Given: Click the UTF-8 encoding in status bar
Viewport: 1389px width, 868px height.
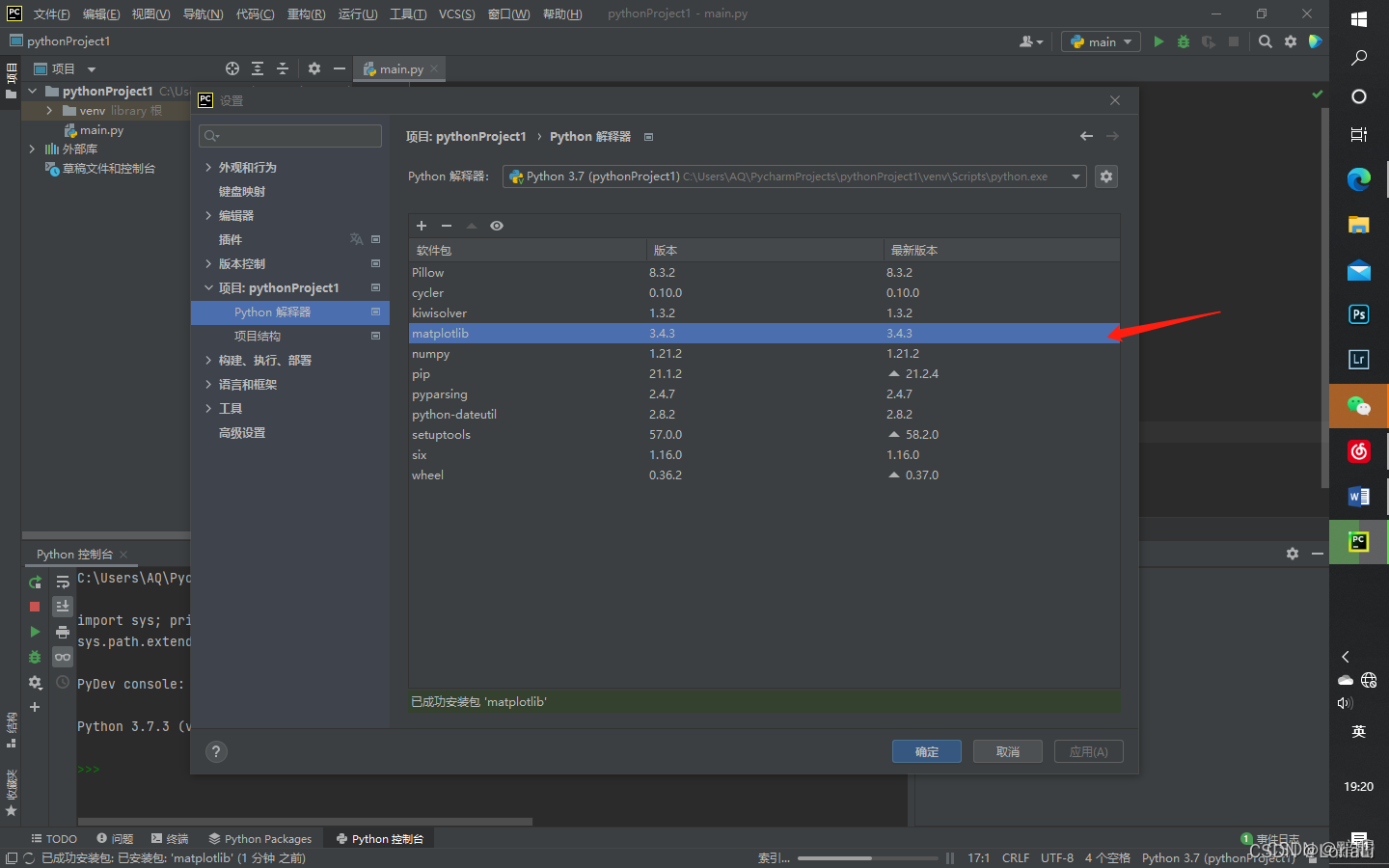Looking at the screenshot, I should (1057, 857).
